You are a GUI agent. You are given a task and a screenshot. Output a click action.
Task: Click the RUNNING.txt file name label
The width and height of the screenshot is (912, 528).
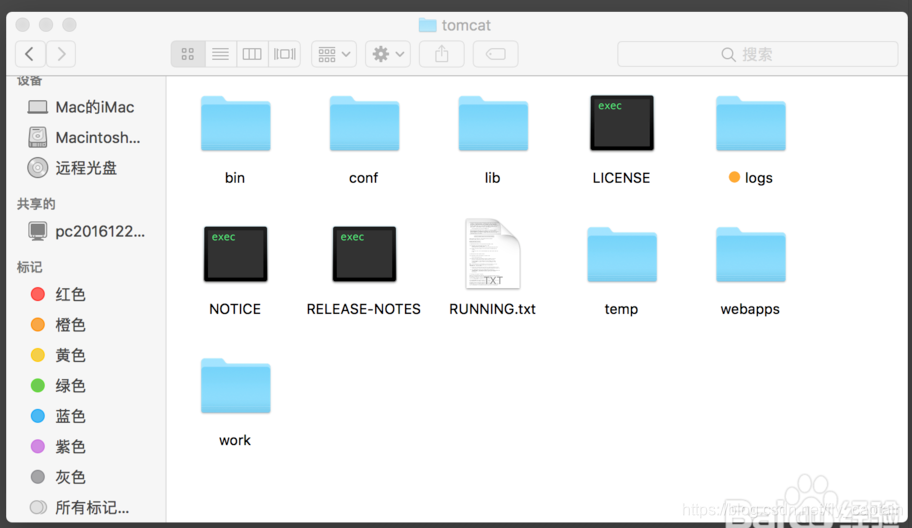[493, 309]
